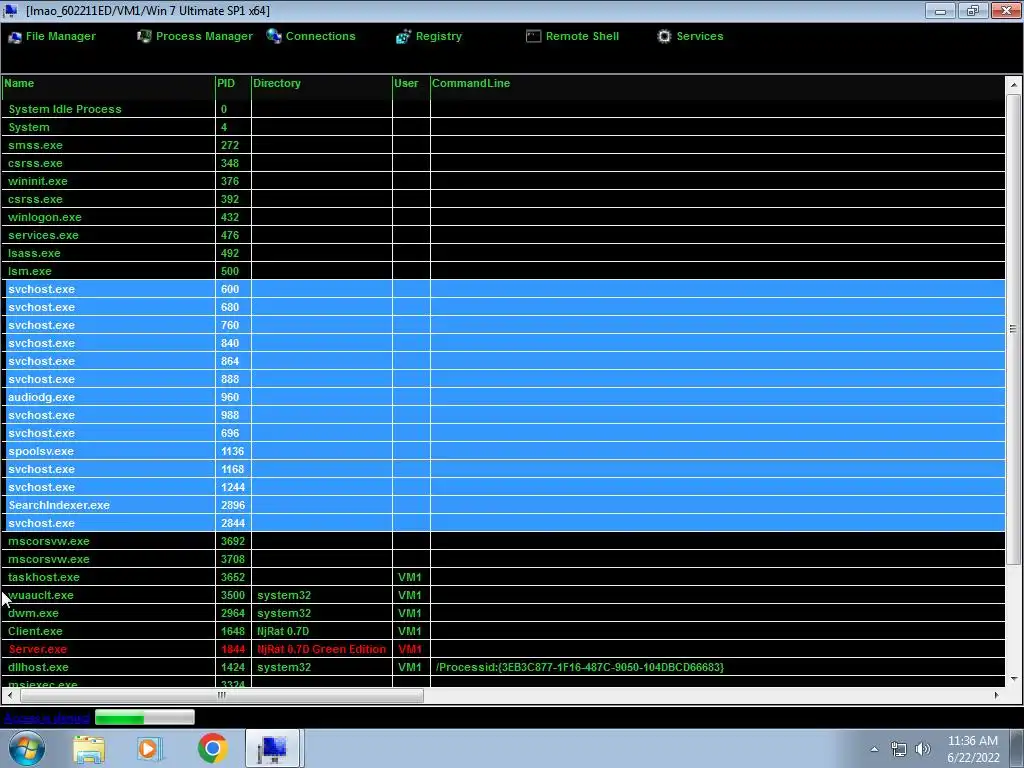1024x768 pixels.
Task: Click the green progress bar
Action: [144, 718]
